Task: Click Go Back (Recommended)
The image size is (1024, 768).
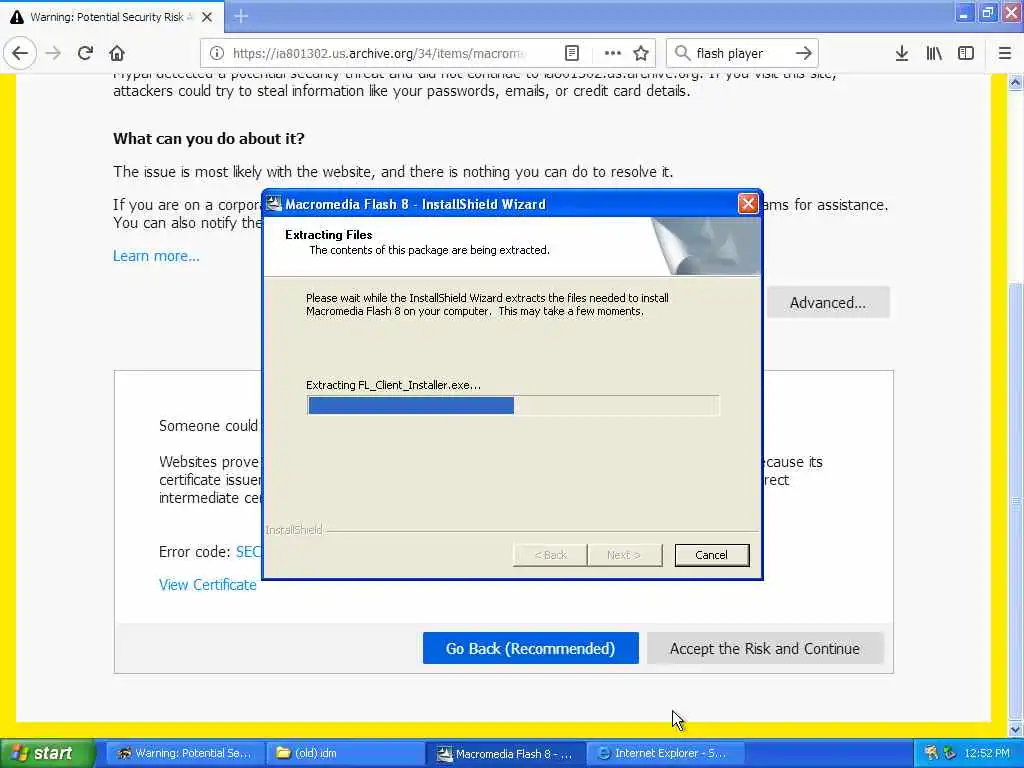Action: pyautogui.click(x=530, y=648)
